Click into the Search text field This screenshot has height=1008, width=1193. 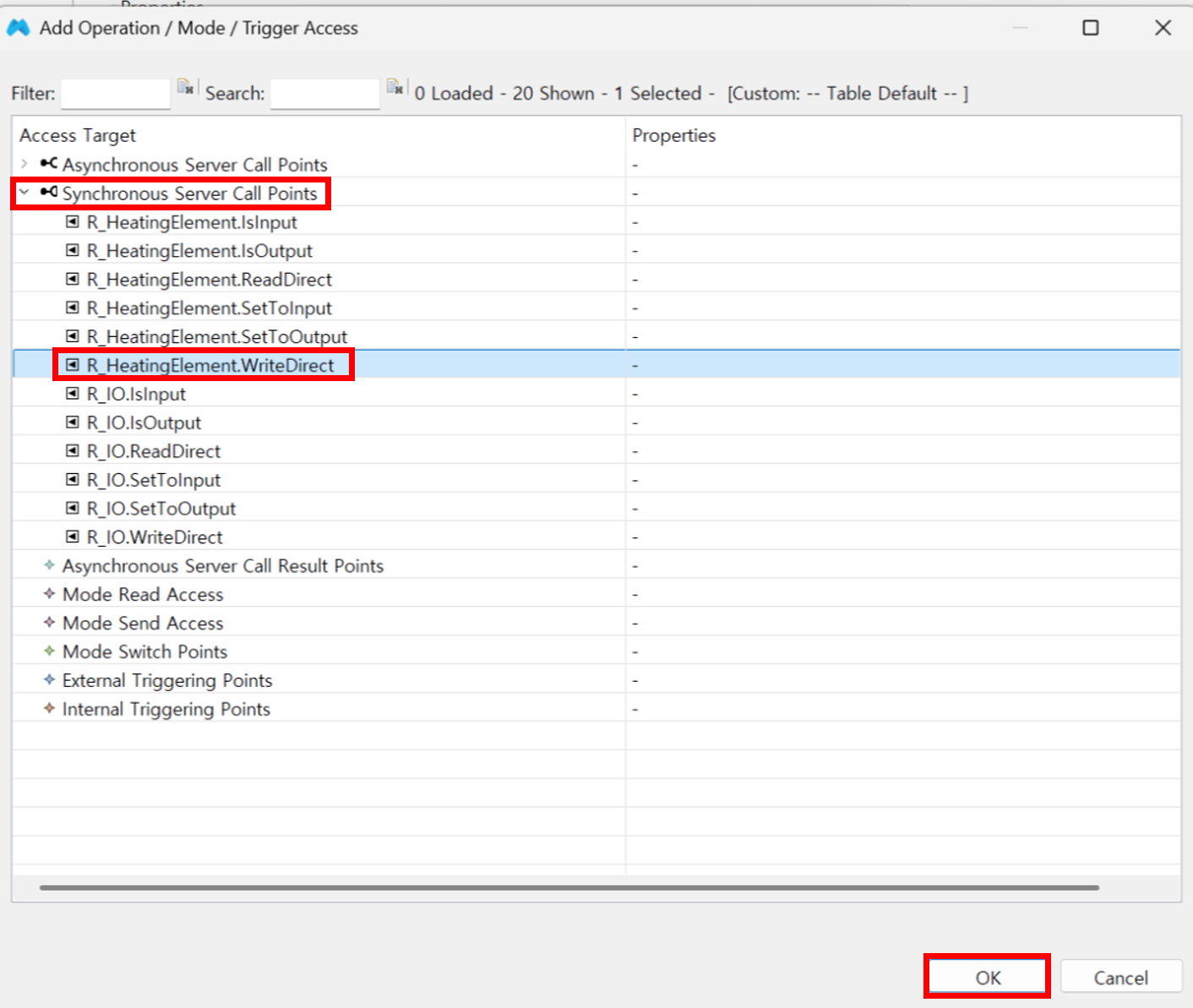click(x=324, y=94)
